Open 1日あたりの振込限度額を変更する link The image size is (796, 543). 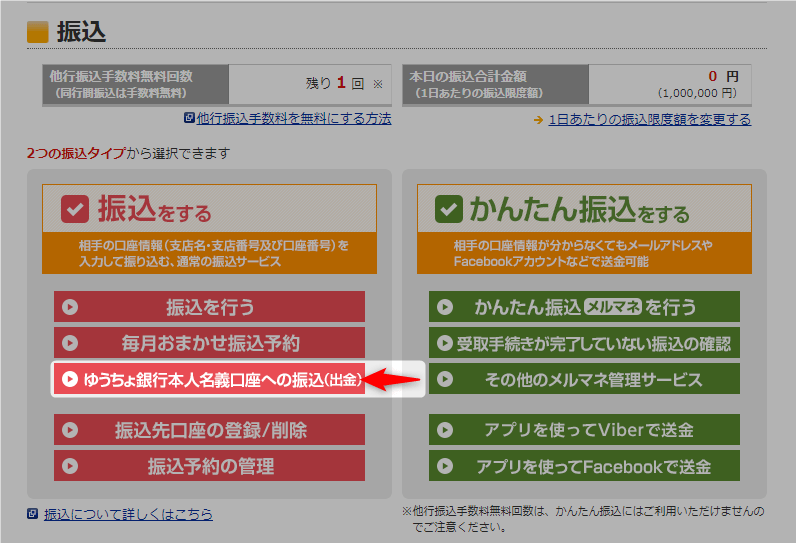click(649, 119)
